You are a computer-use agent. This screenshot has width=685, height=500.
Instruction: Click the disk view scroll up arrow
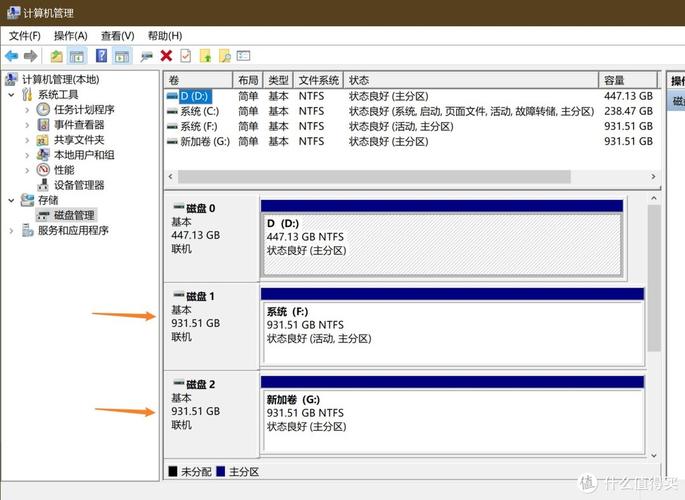coord(654,198)
